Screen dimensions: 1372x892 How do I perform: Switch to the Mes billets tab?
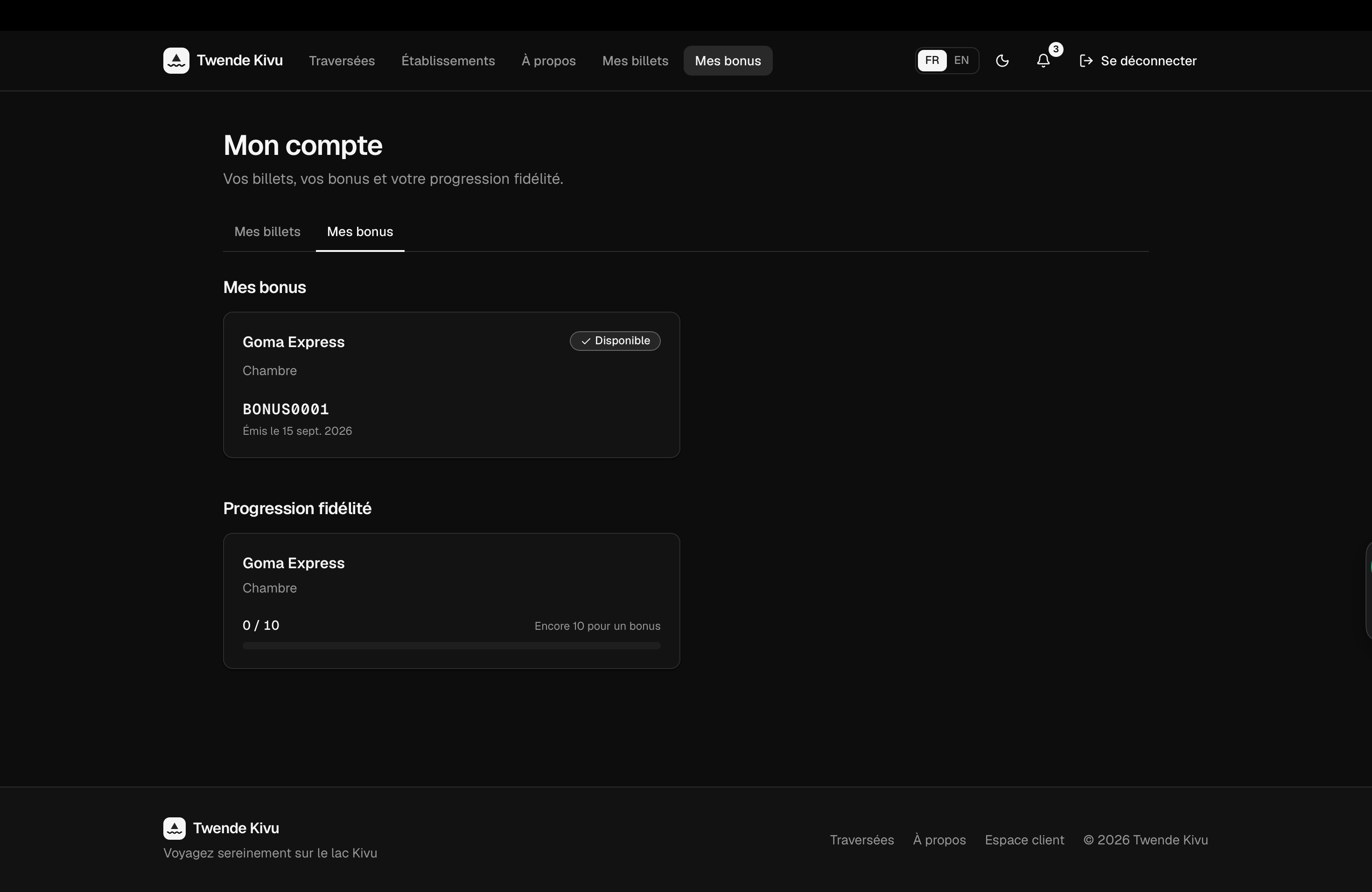(x=267, y=232)
